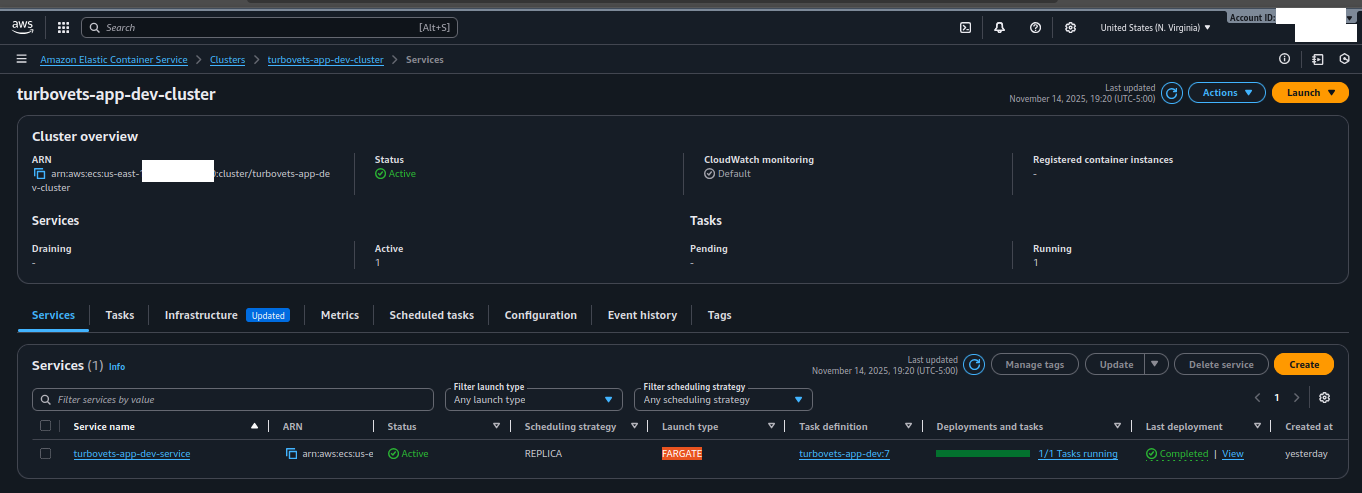Image resolution: width=1362 pixels, height=493 pixels.
Task: Sort by Service name ascending arrow
Action: tap(255, 427)
